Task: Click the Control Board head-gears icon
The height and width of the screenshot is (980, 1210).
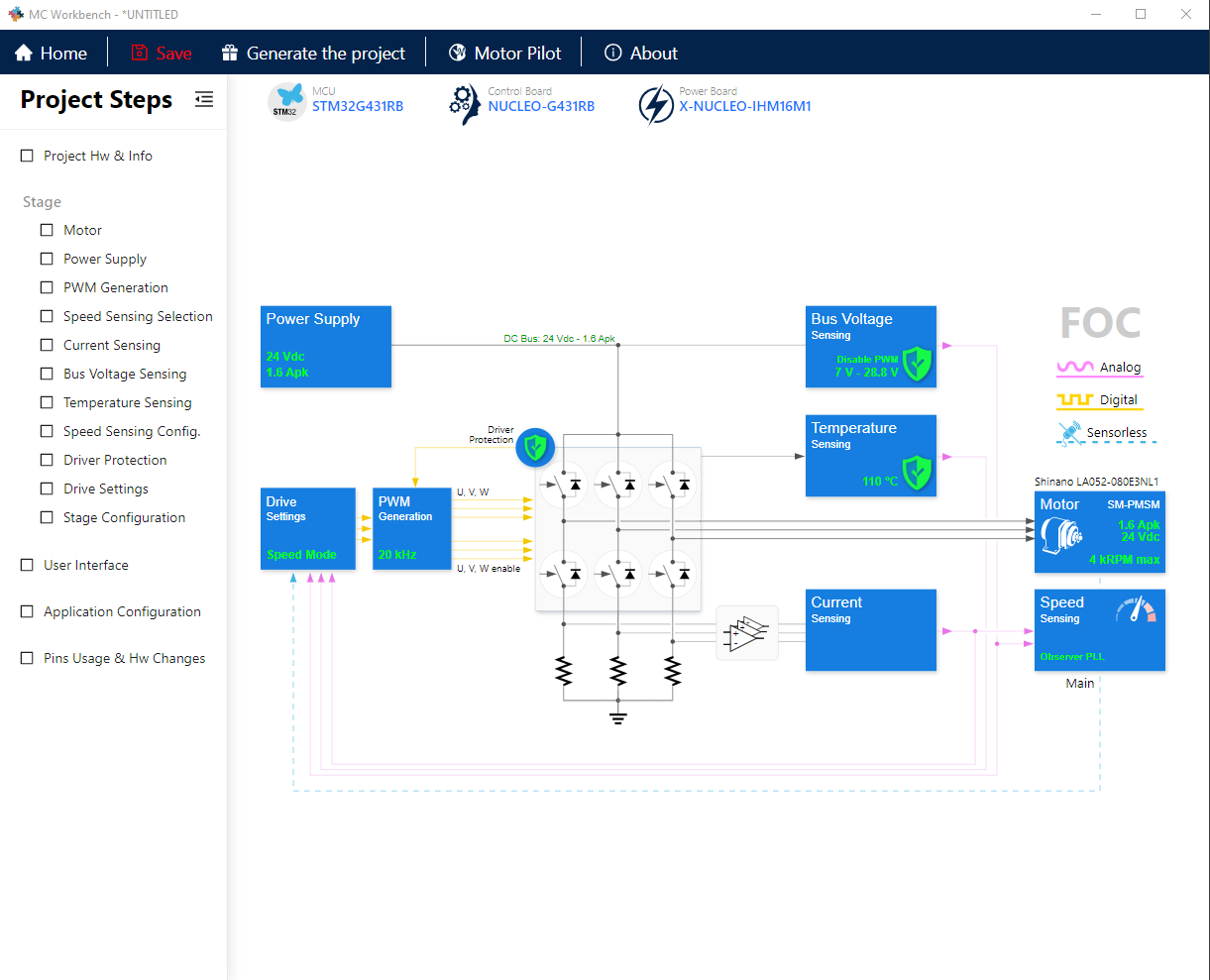Action: [463, 104]
